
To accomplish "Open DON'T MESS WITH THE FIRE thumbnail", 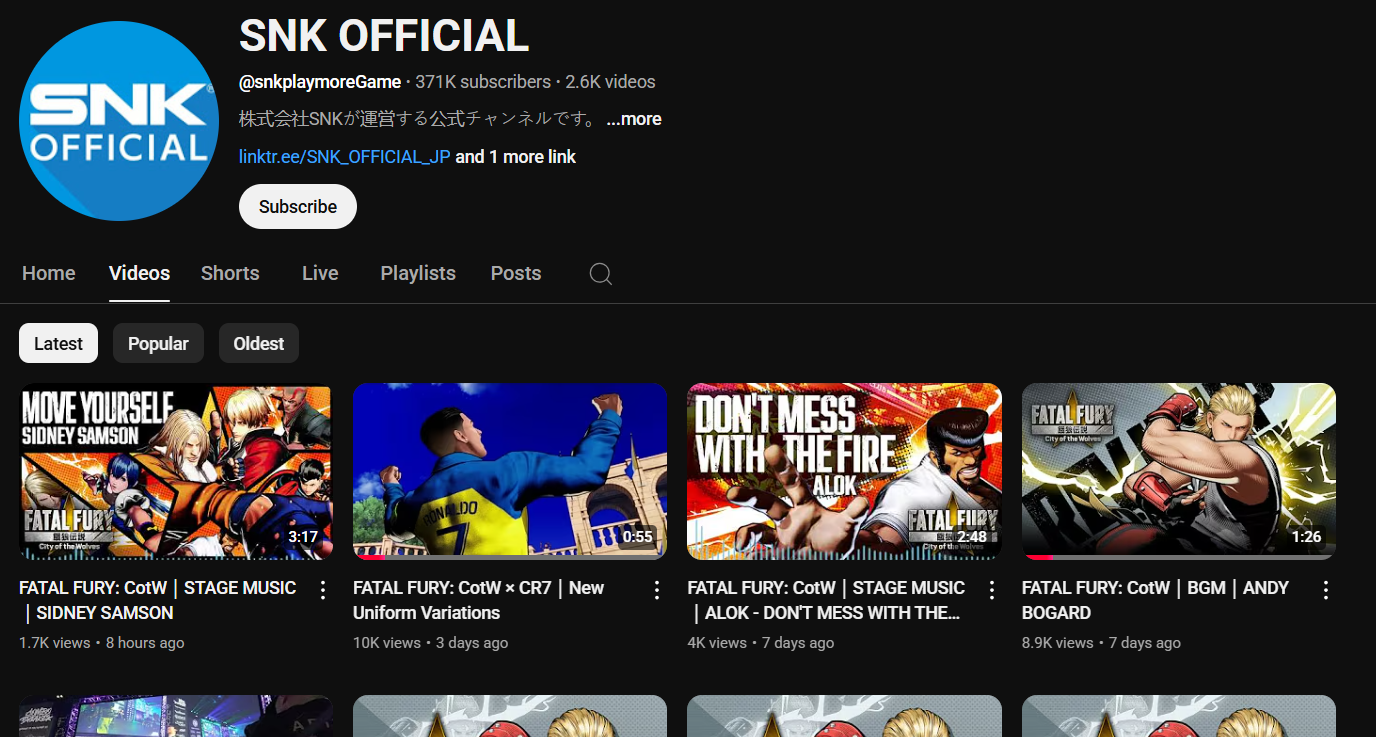I will click(844, 471).
